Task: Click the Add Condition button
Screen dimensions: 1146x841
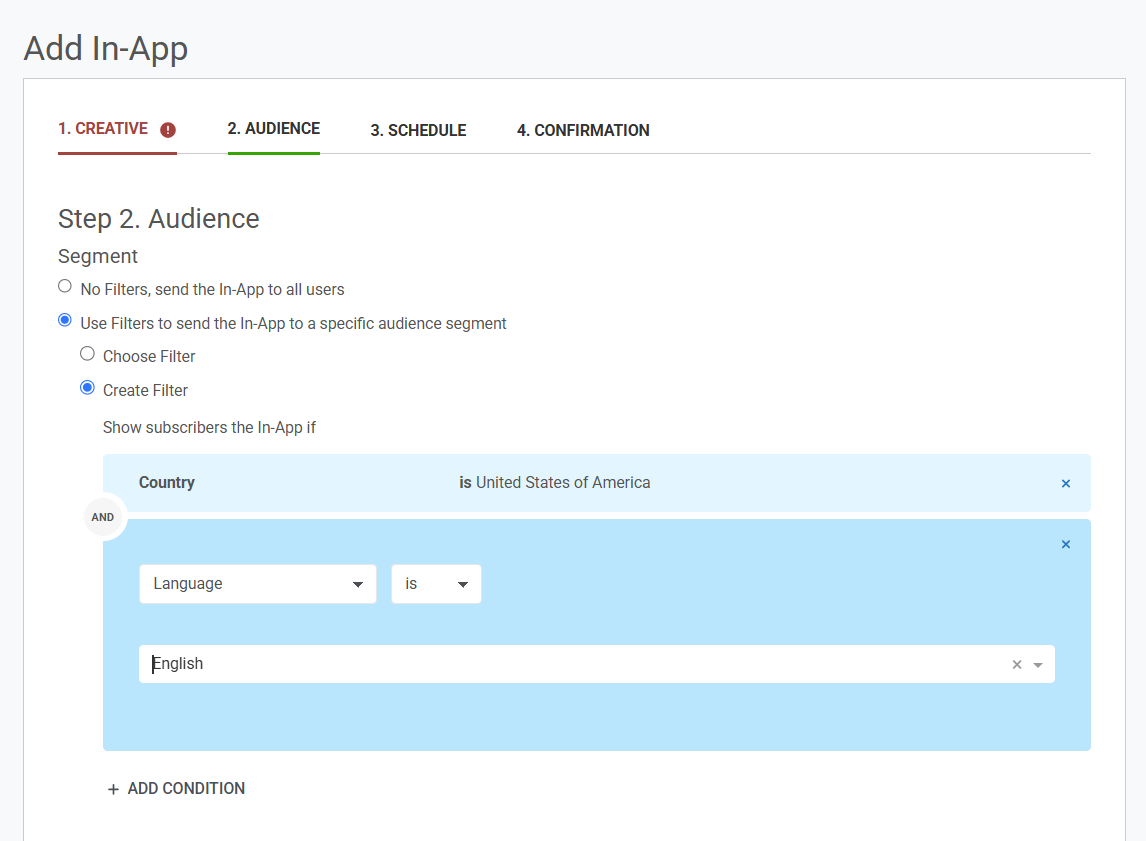Action: (x=186, y=789)
